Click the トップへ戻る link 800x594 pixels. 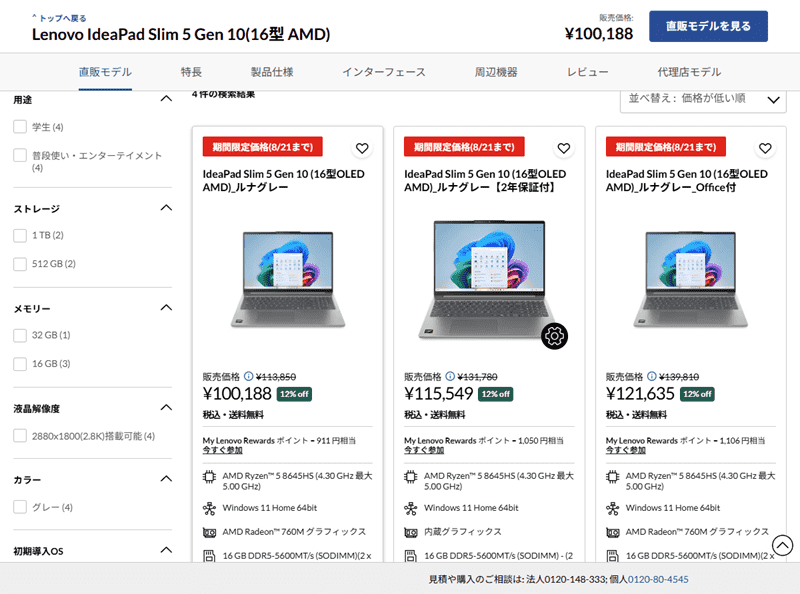click(x=59, y=18)
